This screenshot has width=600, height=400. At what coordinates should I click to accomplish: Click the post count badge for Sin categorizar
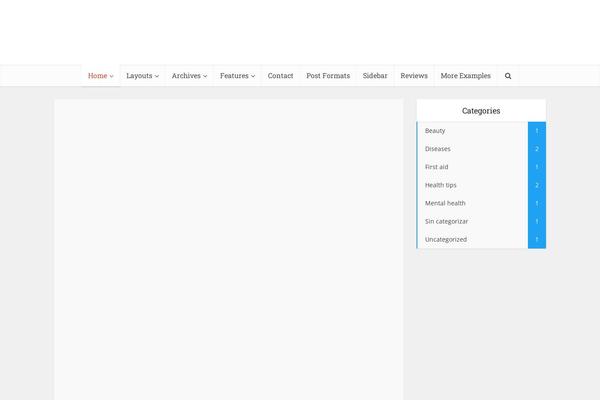click(537, 221)
